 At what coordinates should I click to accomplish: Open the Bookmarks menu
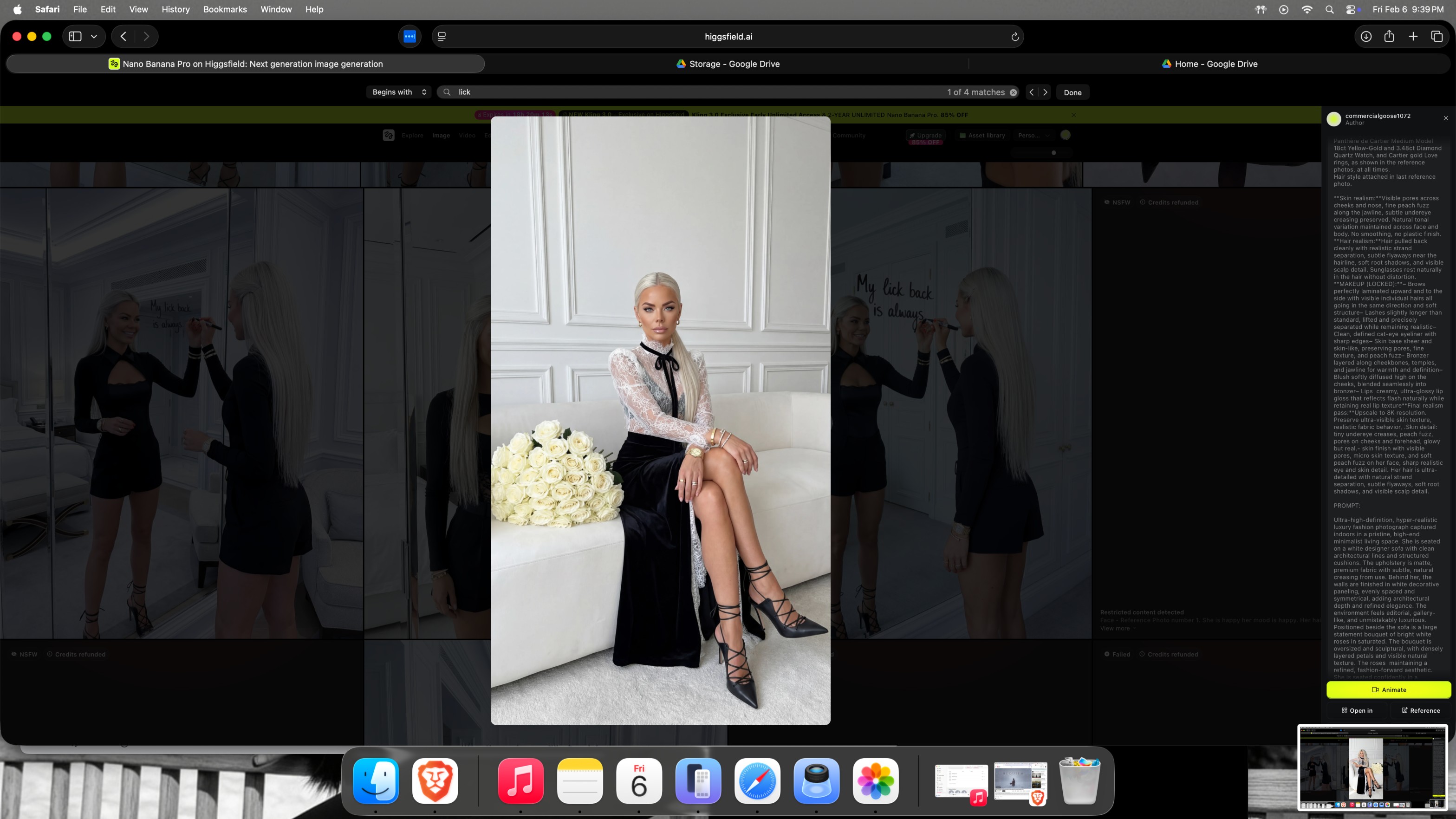224,9
